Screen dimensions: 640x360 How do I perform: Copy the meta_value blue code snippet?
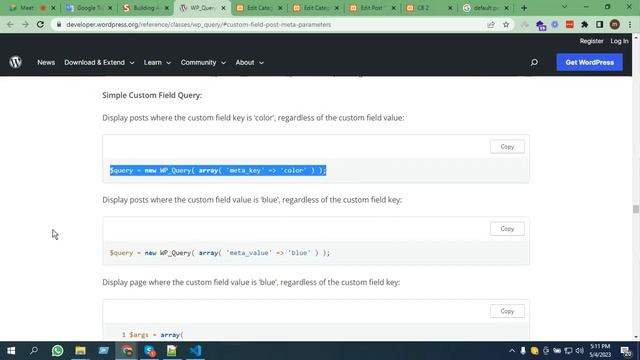507,229
